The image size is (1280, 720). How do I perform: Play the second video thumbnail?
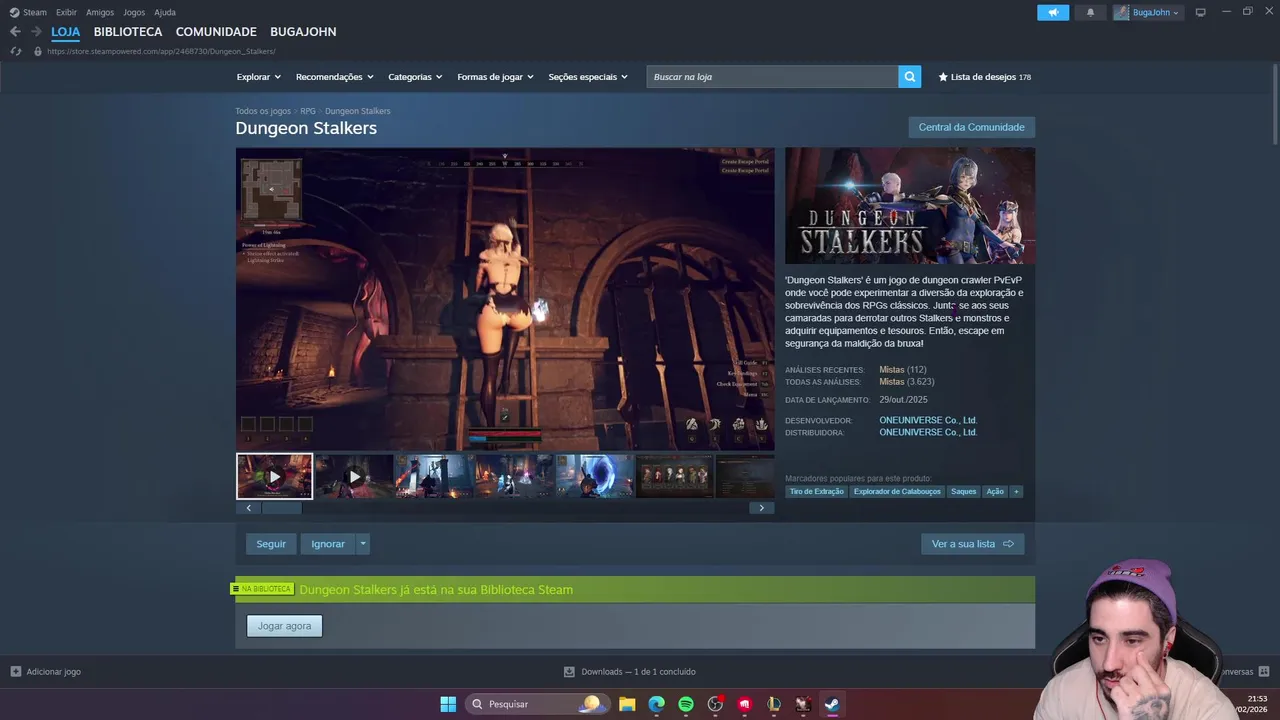[x=354, y=476]
